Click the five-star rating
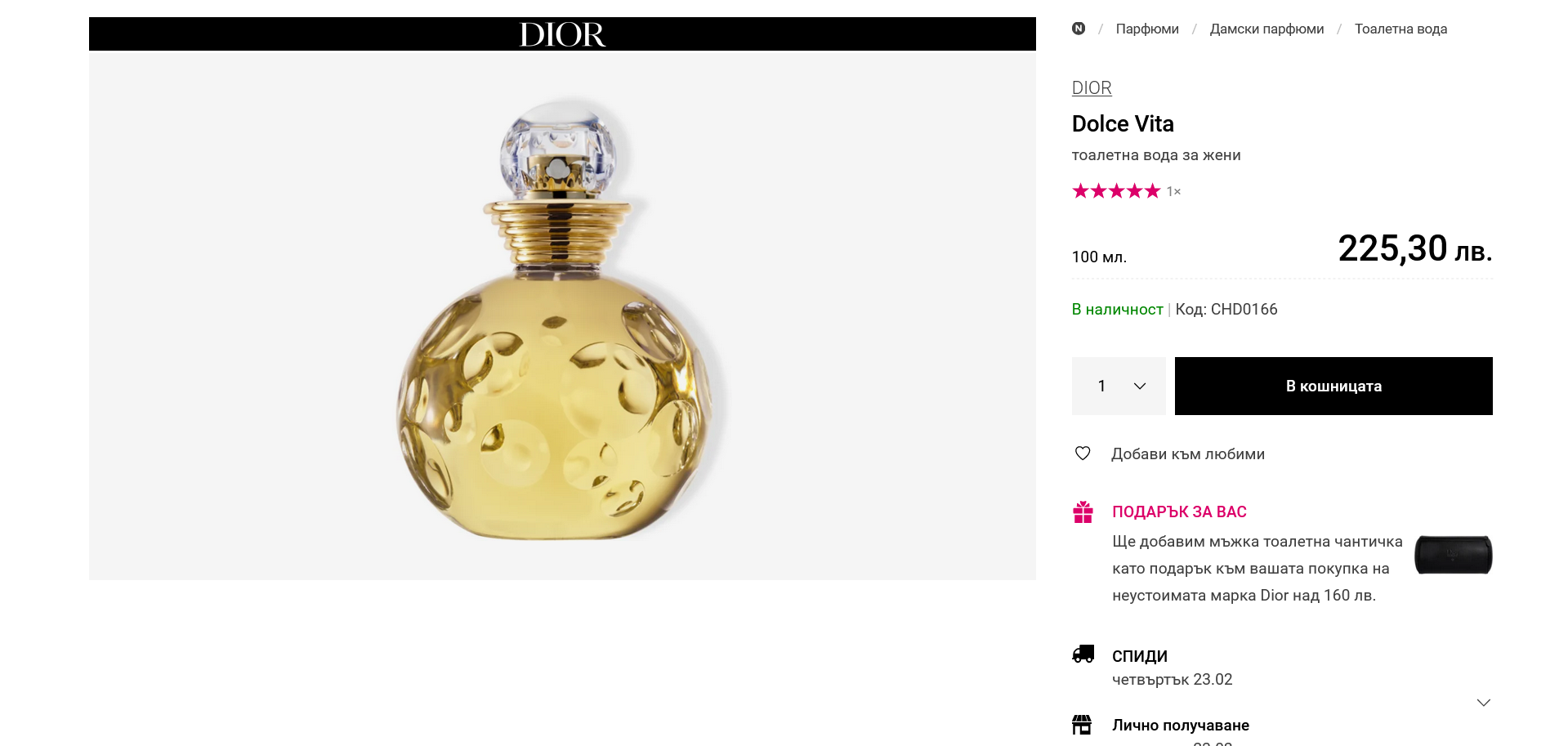Viewport: 1568px width, 746px height. pyautogui.click(x=1115, y=191)
